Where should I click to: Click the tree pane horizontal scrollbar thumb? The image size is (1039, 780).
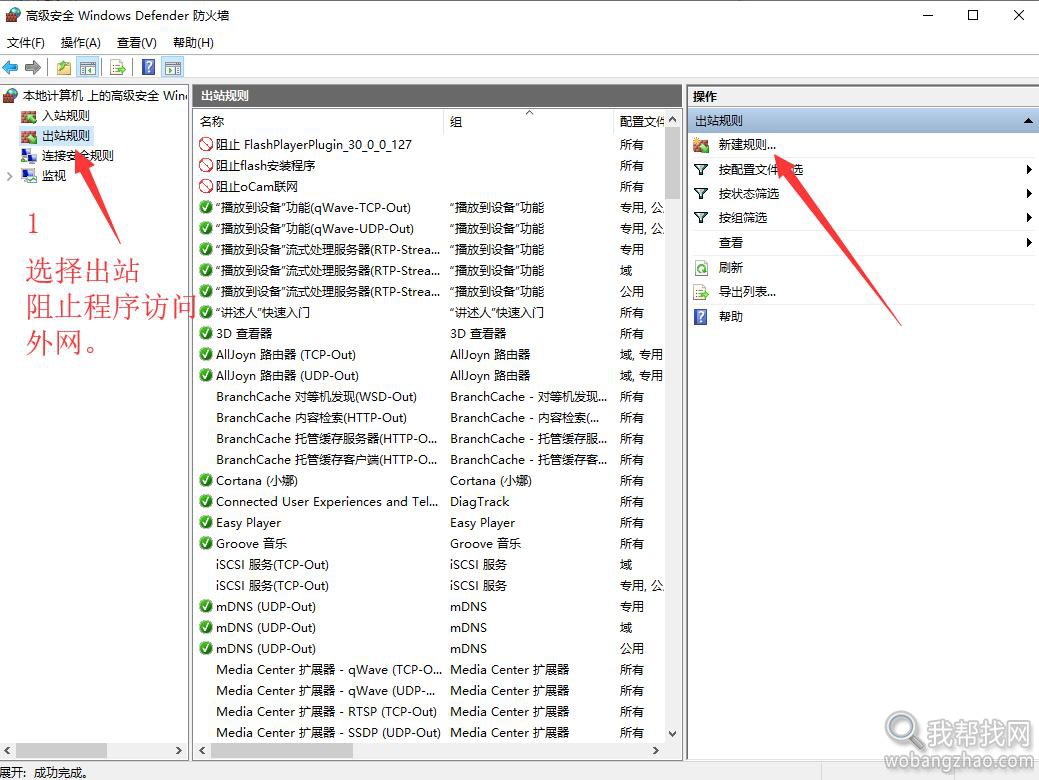pyautogui.click(x=62, y=751)
